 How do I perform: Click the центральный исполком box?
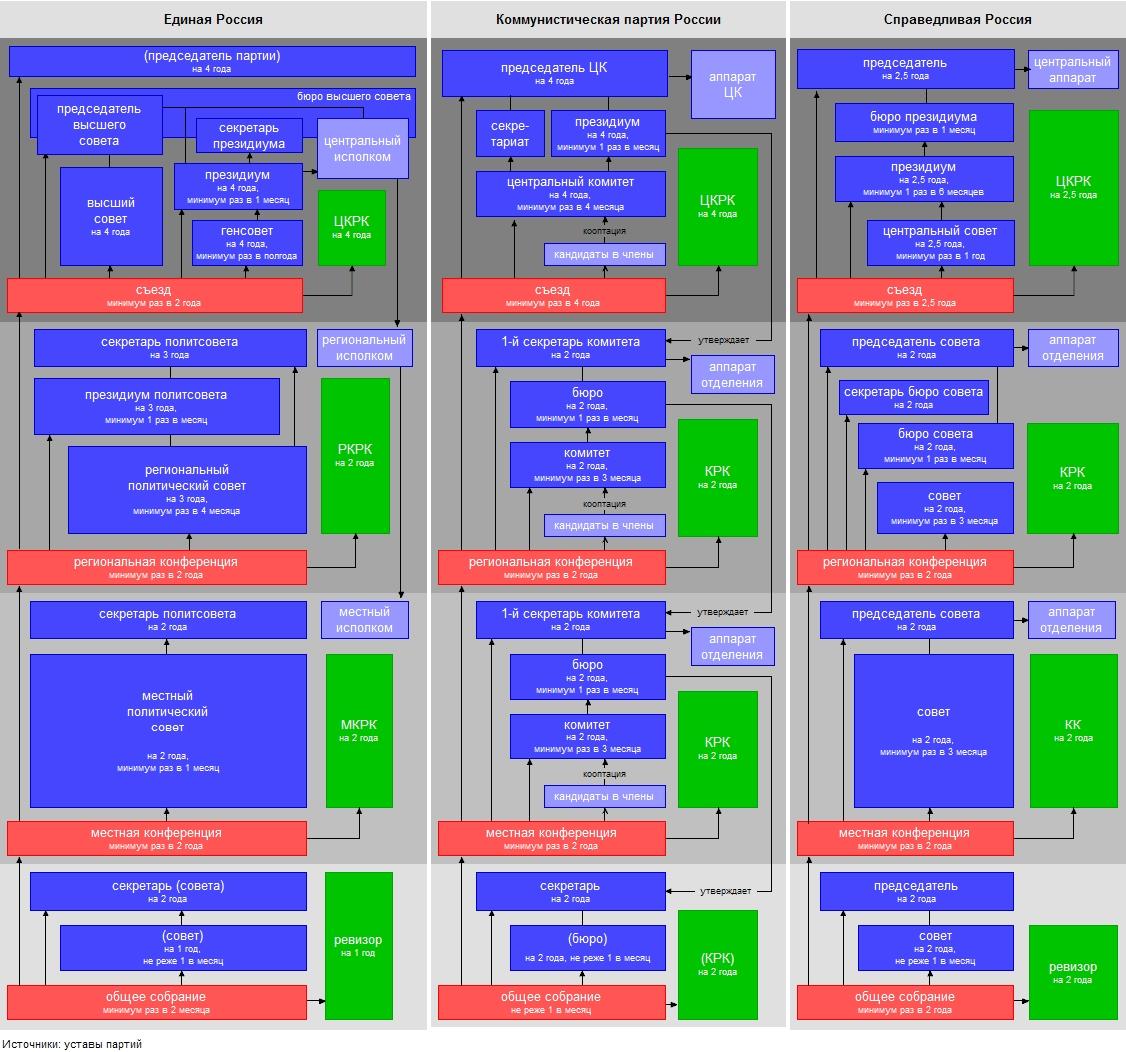(x=362, y=149)
